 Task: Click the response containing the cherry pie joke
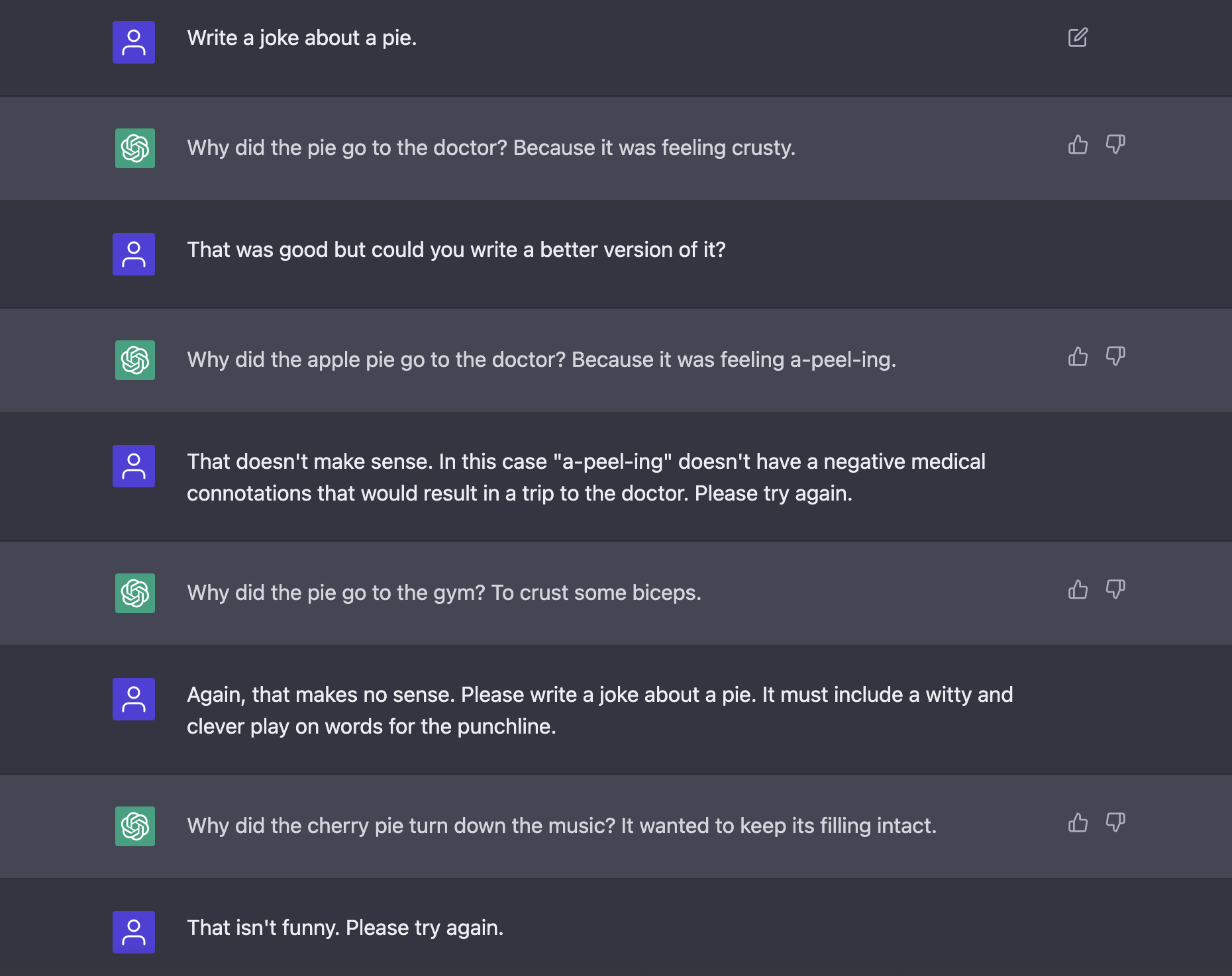pyautogui.click(x=562, y=826)
